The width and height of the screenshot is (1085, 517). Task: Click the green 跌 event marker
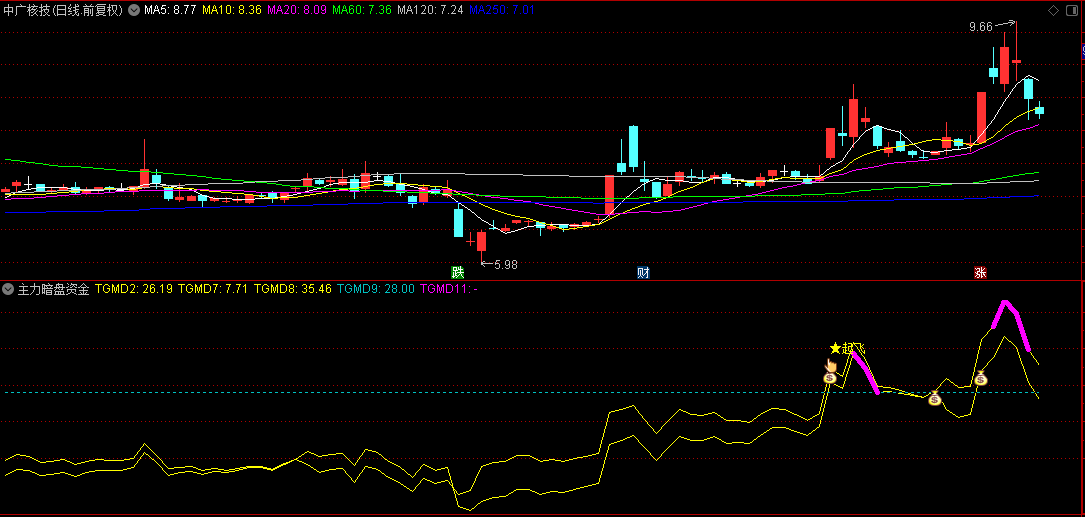click(x=457, y=272)
